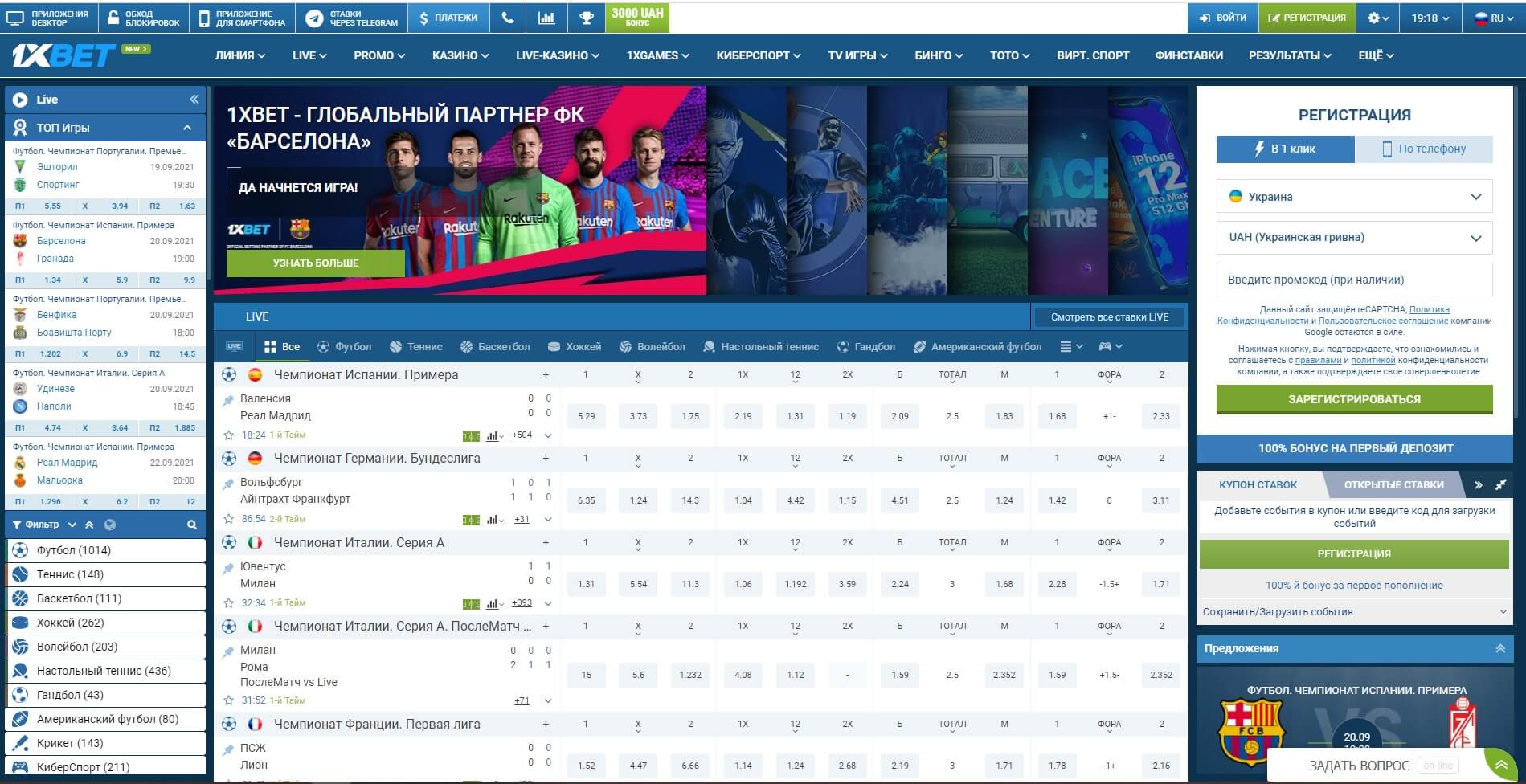Open the phone callback icon
This screenshot has width=1526, height=784.
click(508, 18)
